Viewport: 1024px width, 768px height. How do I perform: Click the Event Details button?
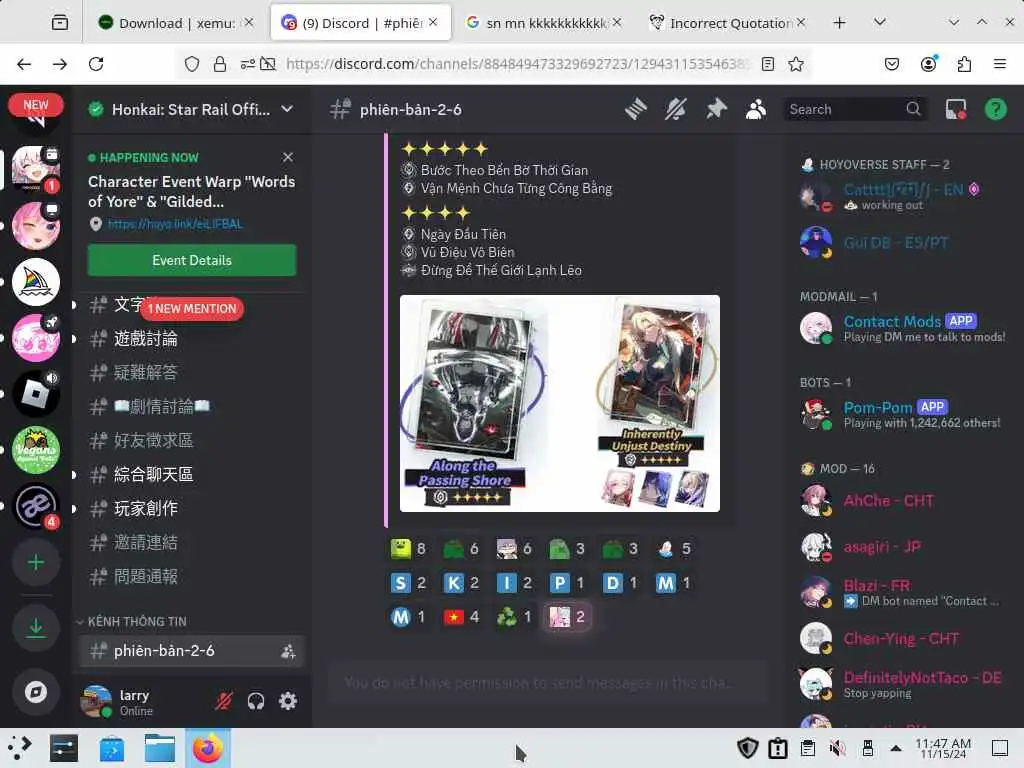pos(192,260)
